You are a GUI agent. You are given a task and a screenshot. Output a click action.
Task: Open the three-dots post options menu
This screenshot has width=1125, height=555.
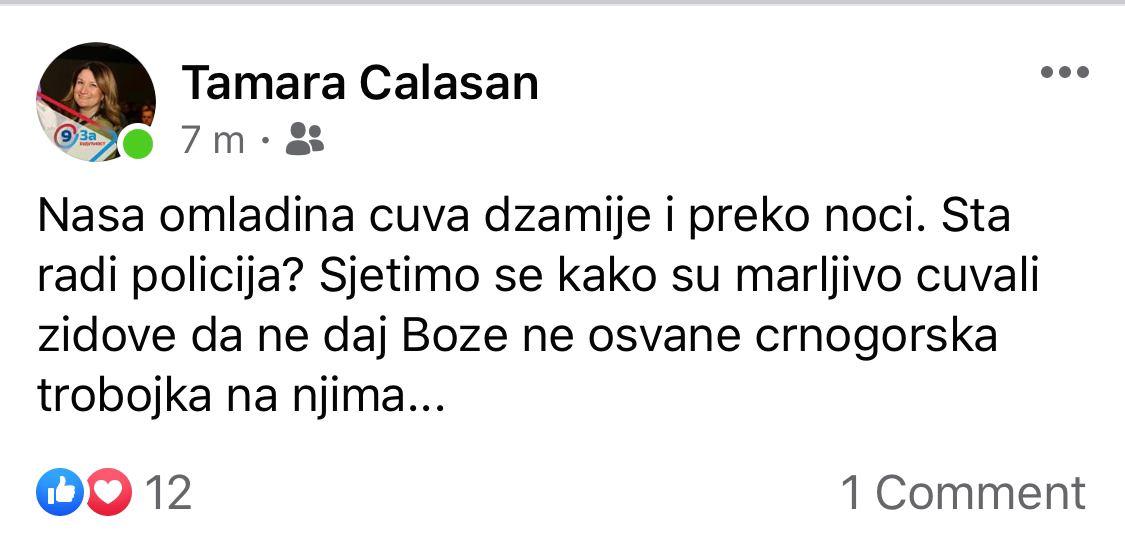(1065, 72)
